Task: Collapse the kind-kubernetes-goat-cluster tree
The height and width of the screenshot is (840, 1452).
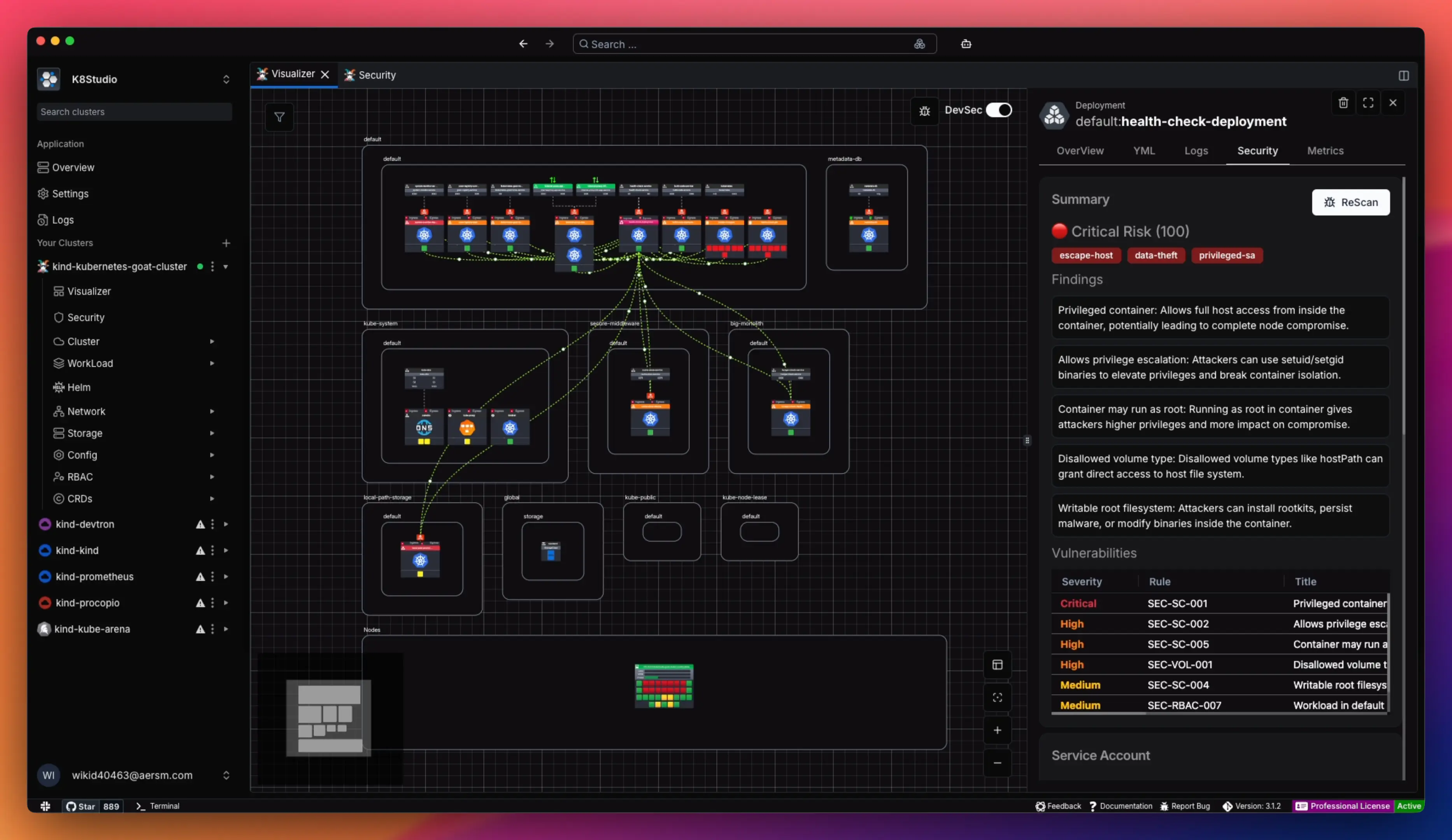Action: point(226,266)
